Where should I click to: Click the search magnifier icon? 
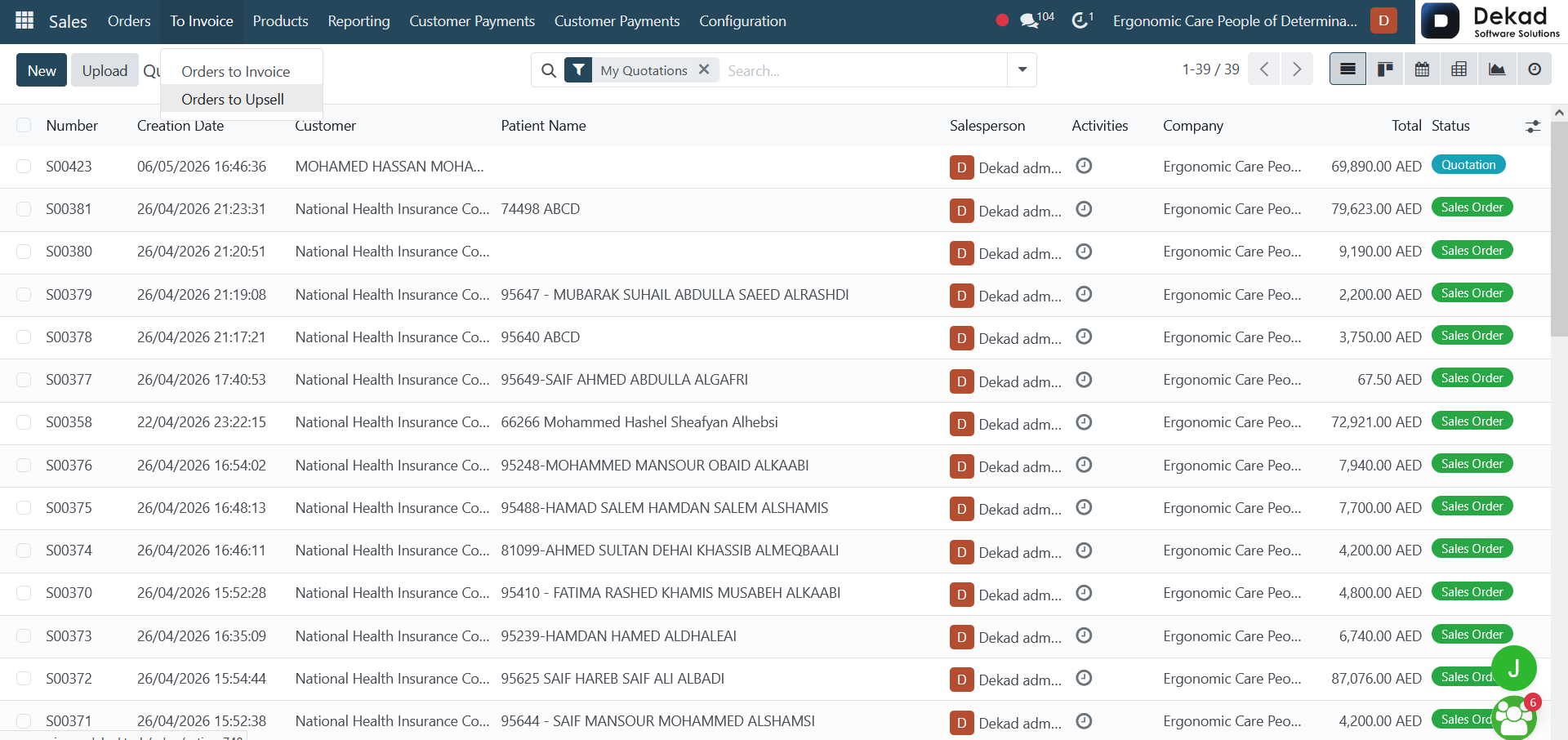(x=549, y=70)
